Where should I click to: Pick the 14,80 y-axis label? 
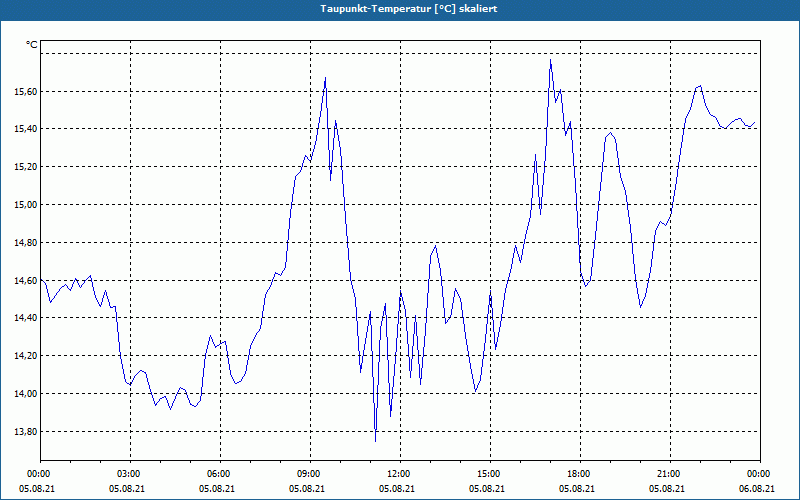(x=26, y=242)
